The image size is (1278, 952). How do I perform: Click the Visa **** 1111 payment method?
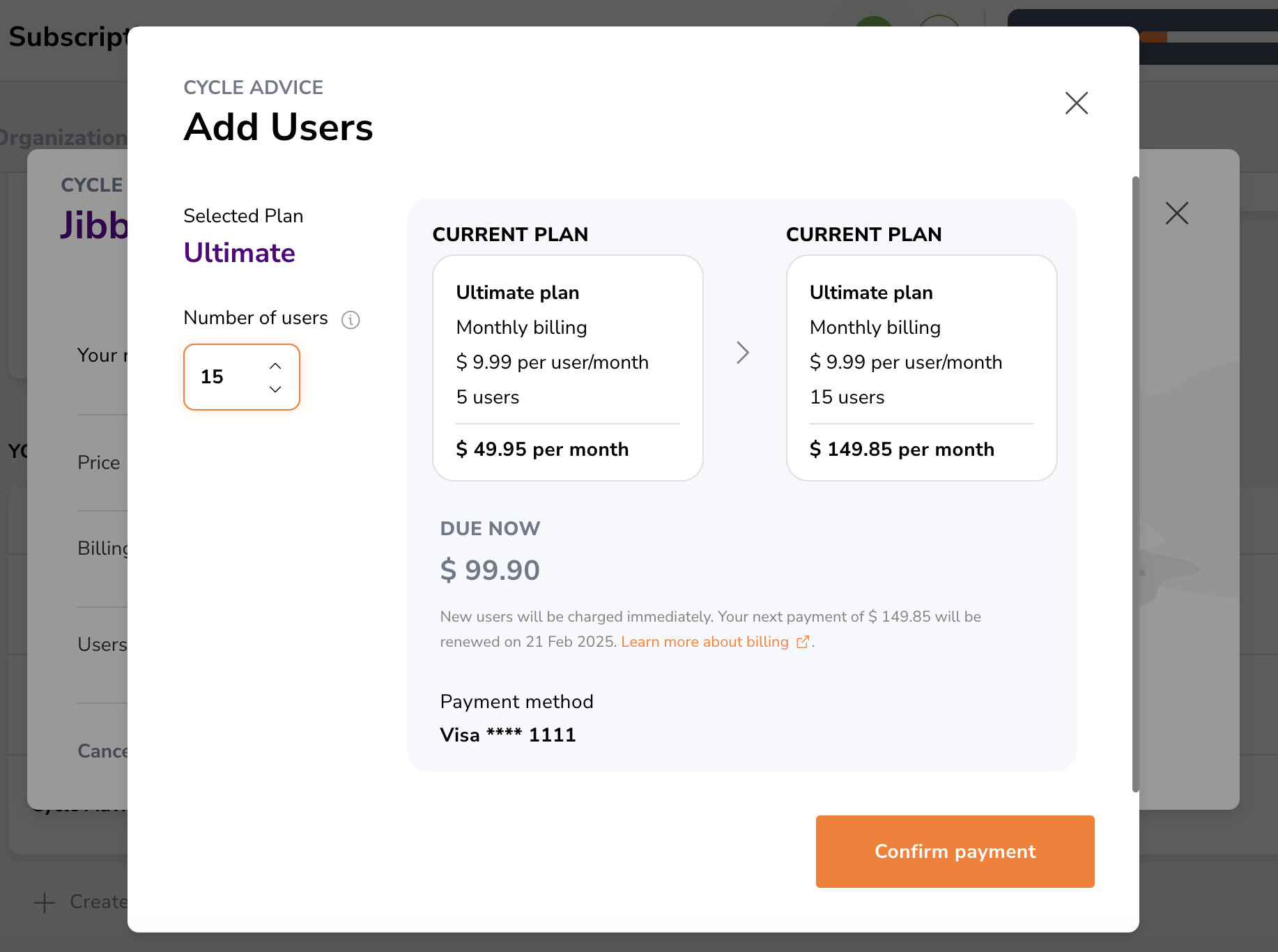tap(508, 735)
